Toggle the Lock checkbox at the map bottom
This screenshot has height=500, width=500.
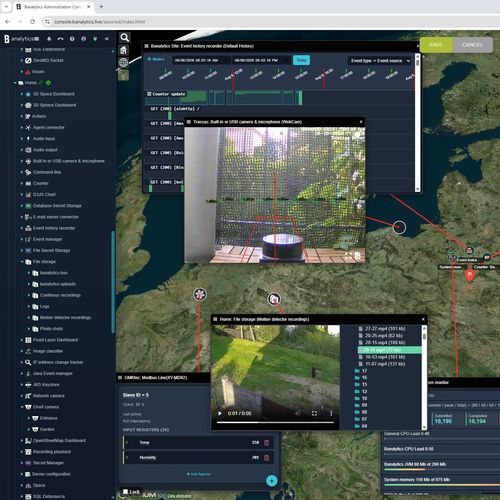pyautogui.click(x=126, y=491)
